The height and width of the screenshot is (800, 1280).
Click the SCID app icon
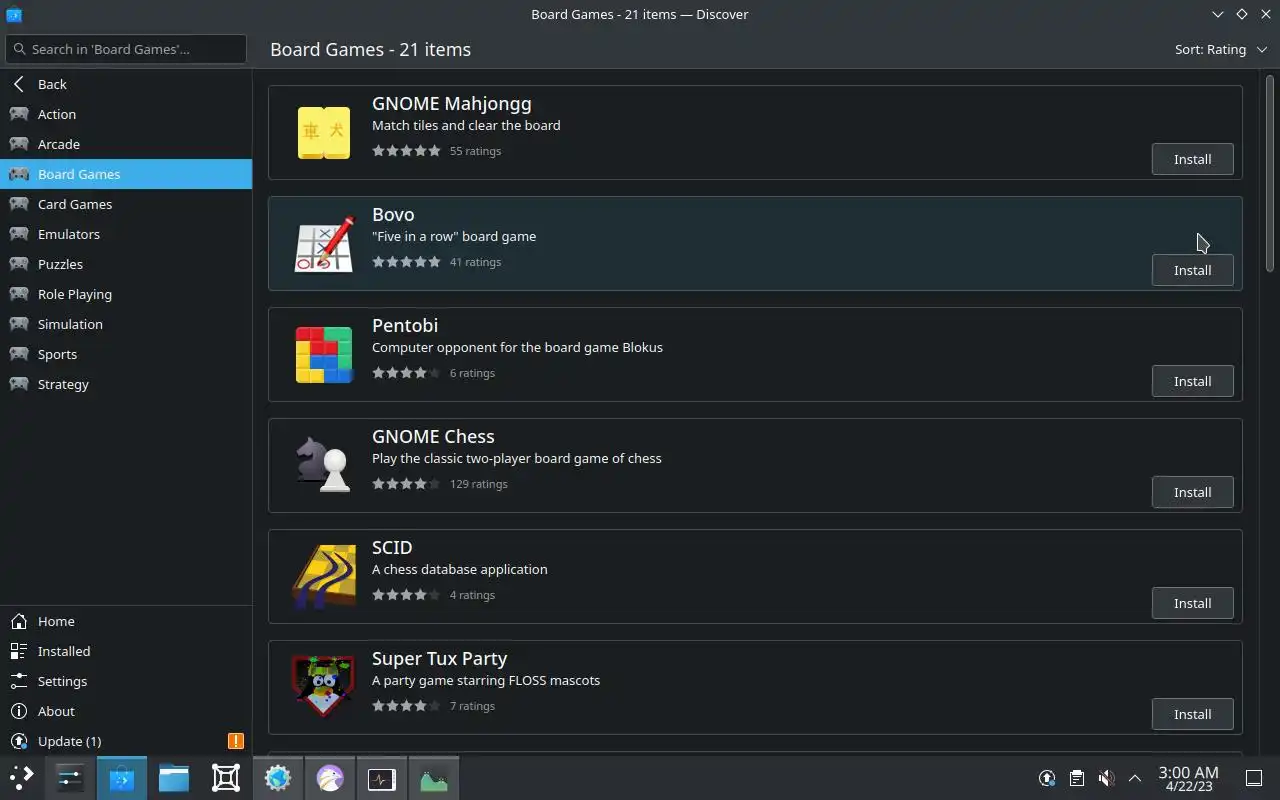(x=324, y=577)
